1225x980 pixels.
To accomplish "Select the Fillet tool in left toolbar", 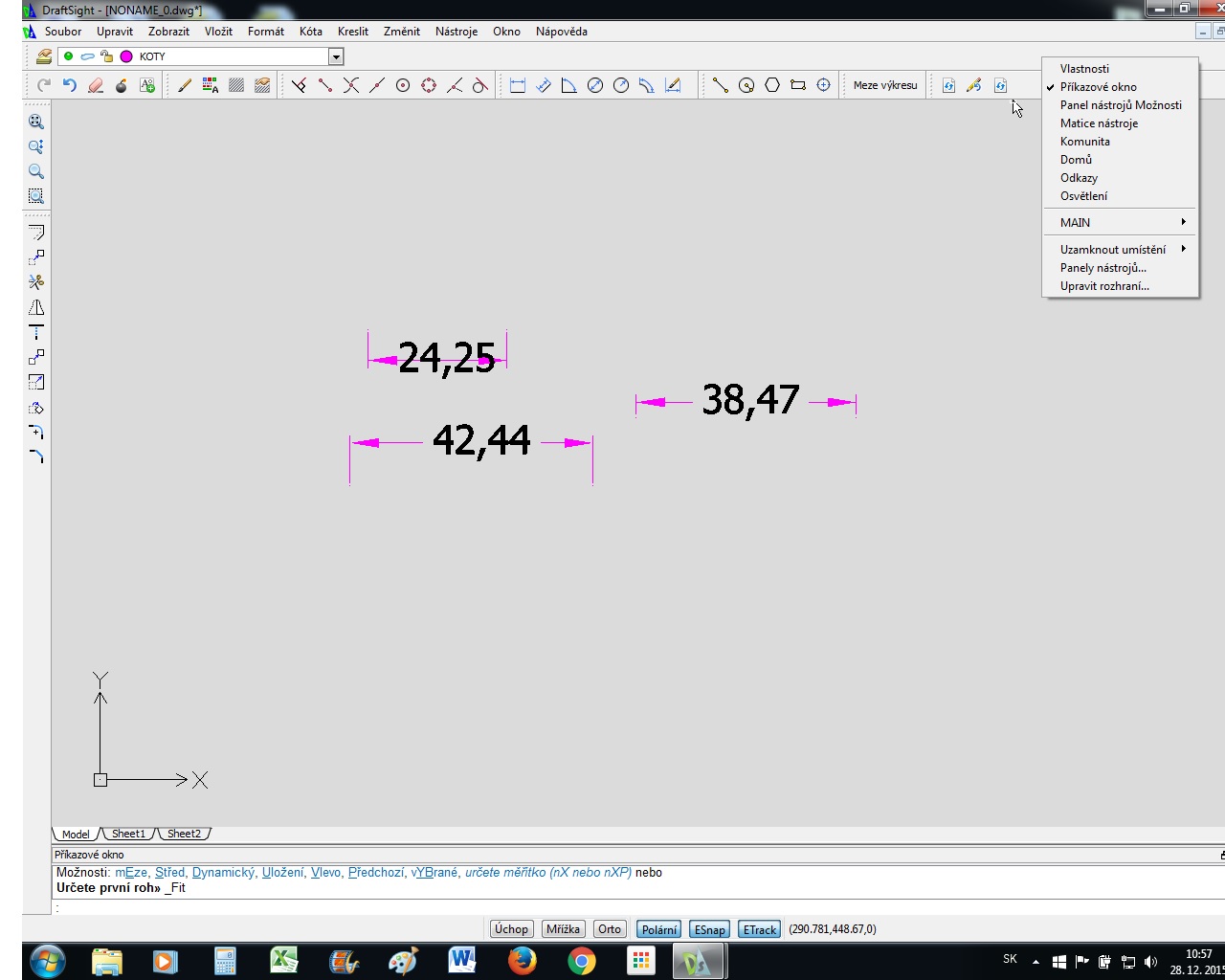I will (x=35, y=457).
